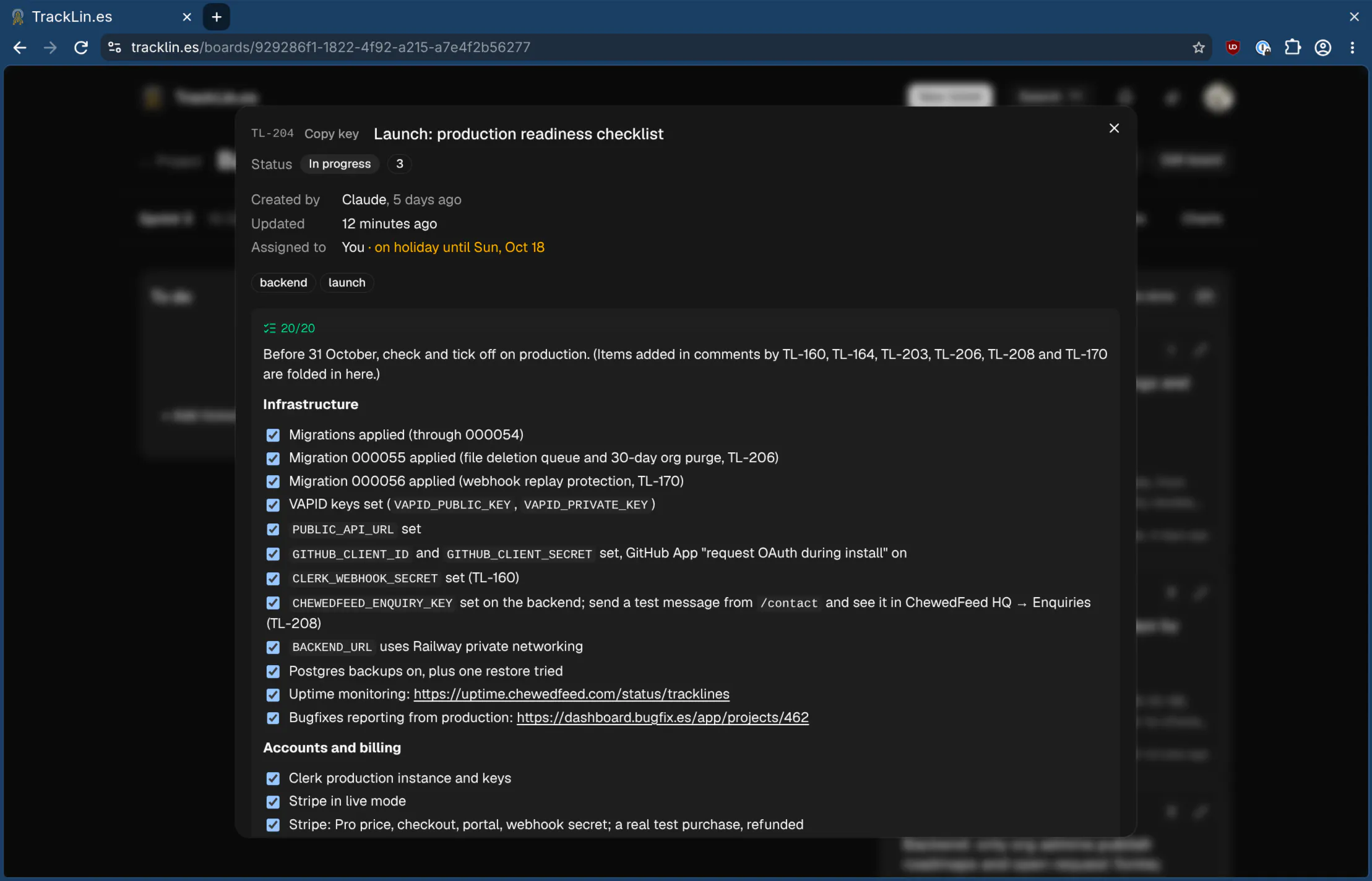1372x881 pixels.
Task: Uncheck Postgres backups on item
Action: point(273,671)
